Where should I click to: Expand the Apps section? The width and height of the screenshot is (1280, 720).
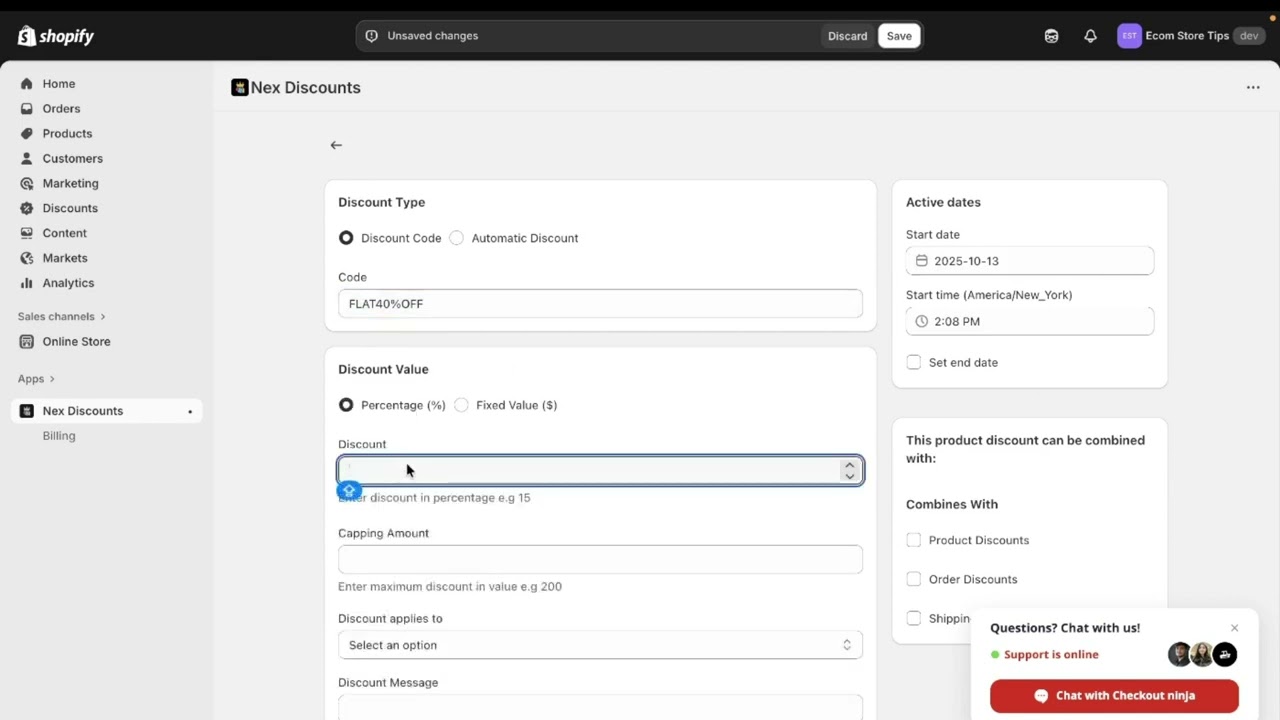pos(36,379)
